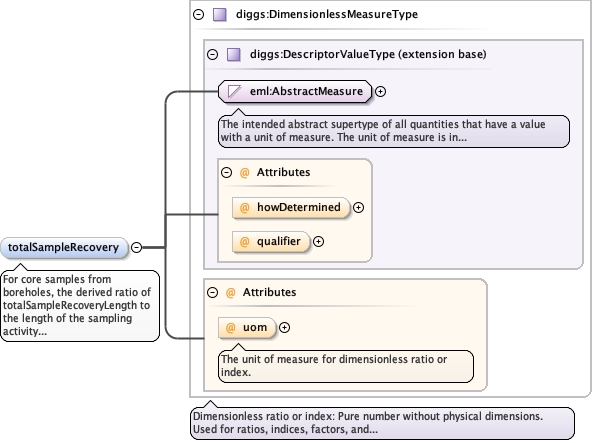Screen dimensions: 593x443
Task: Collapse the diggs:DescriptorValueType extension base
Action: [213, 54]
